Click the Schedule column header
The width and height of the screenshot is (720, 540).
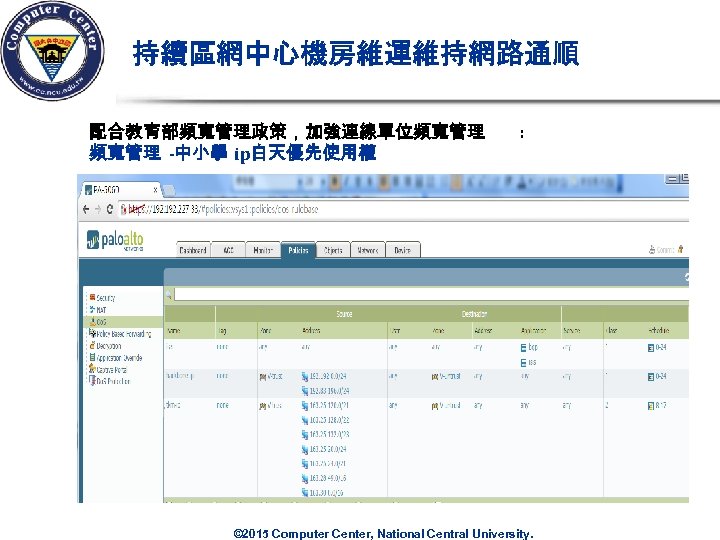pos(658,331)
